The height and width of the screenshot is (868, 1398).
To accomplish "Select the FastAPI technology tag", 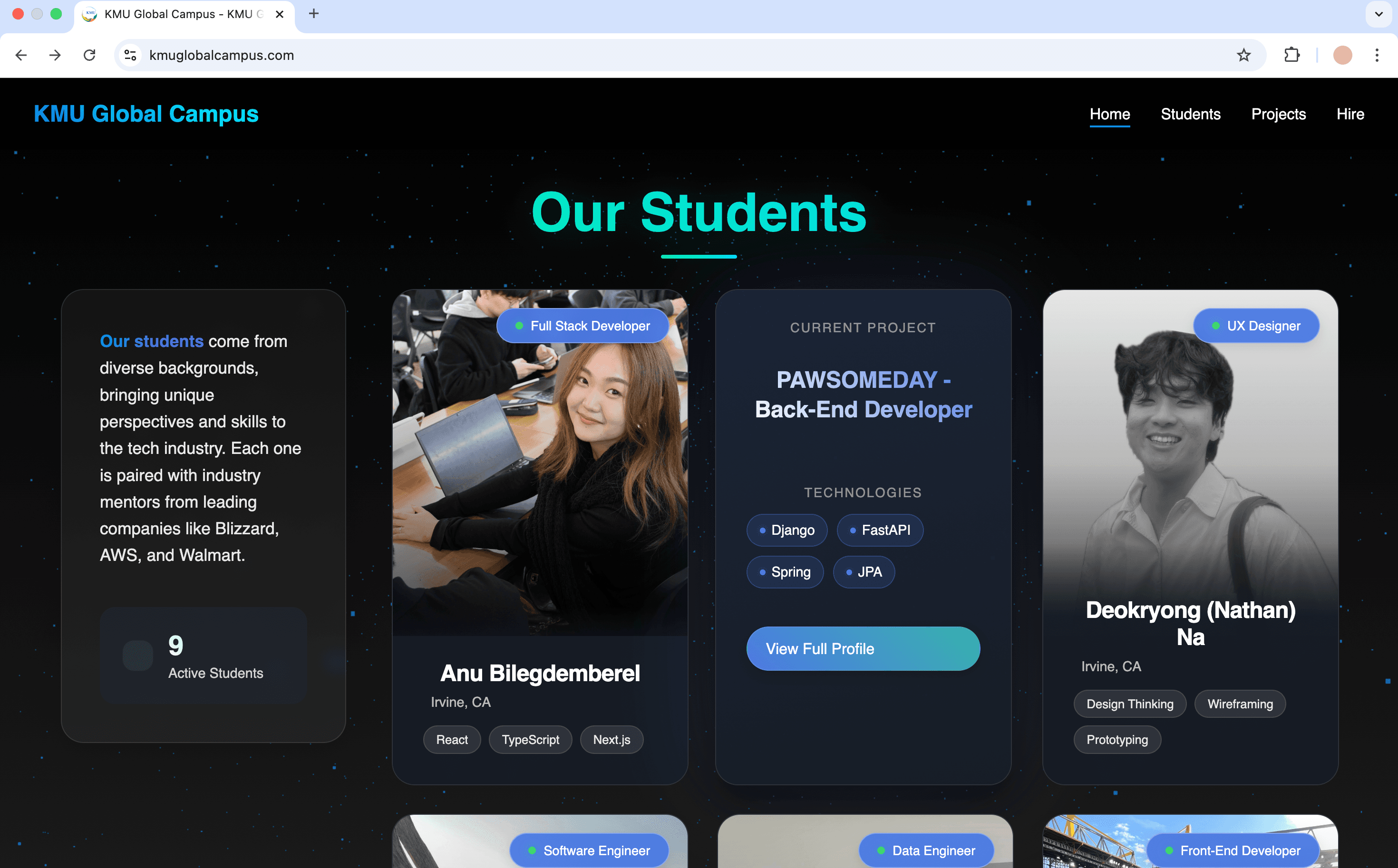I will tap(880, 530).
